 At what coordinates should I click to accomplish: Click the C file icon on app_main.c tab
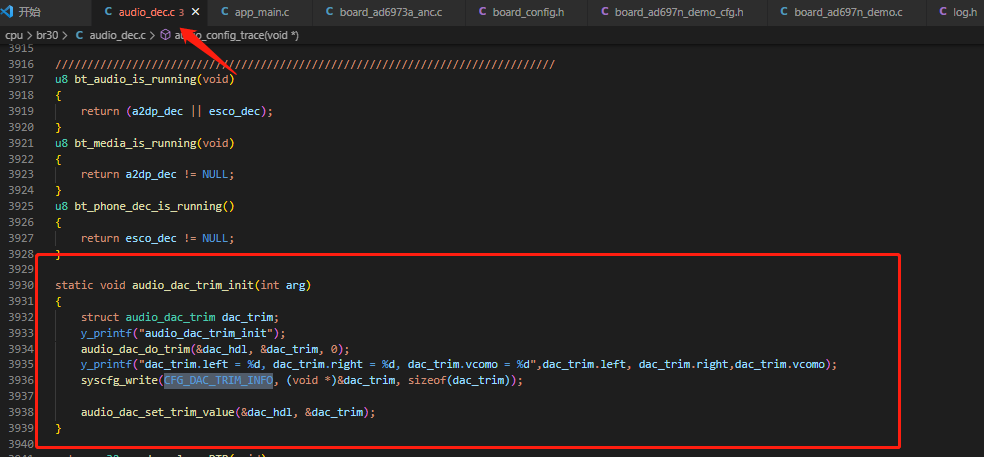tap(225, 12)
